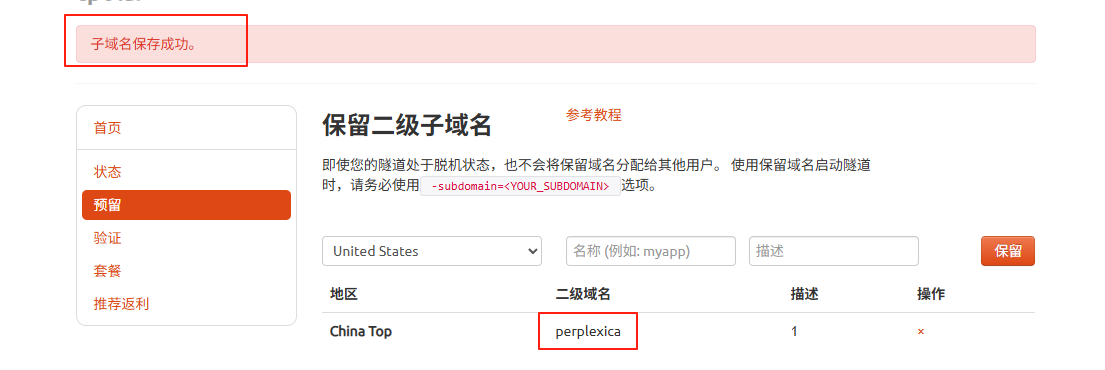This screenshot has height=370, width=1105.
Task: Click the 子域名保存成功 alert banner
Action: coord(555,44)
